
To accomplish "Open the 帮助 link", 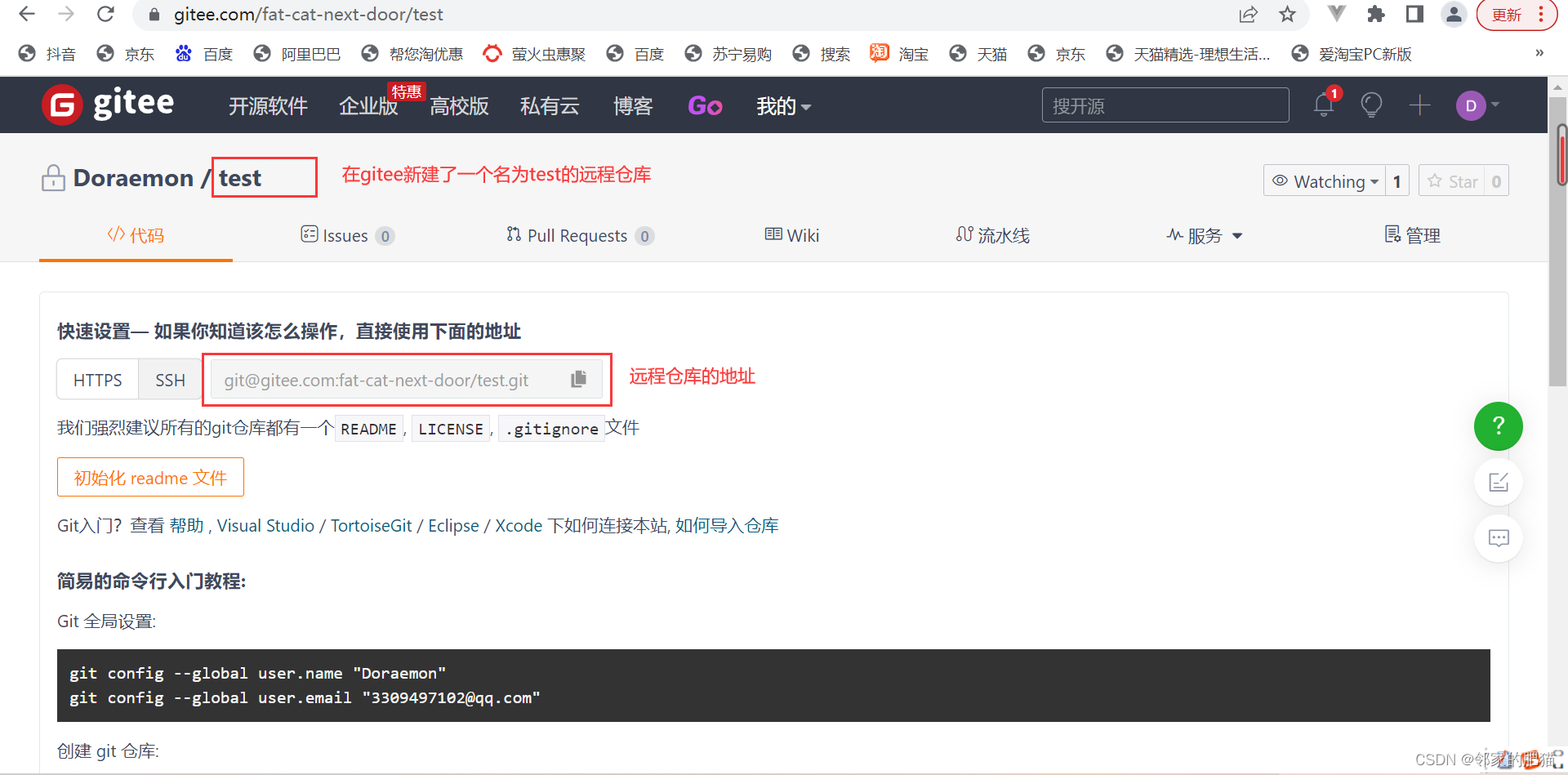I will pos(186,525).
